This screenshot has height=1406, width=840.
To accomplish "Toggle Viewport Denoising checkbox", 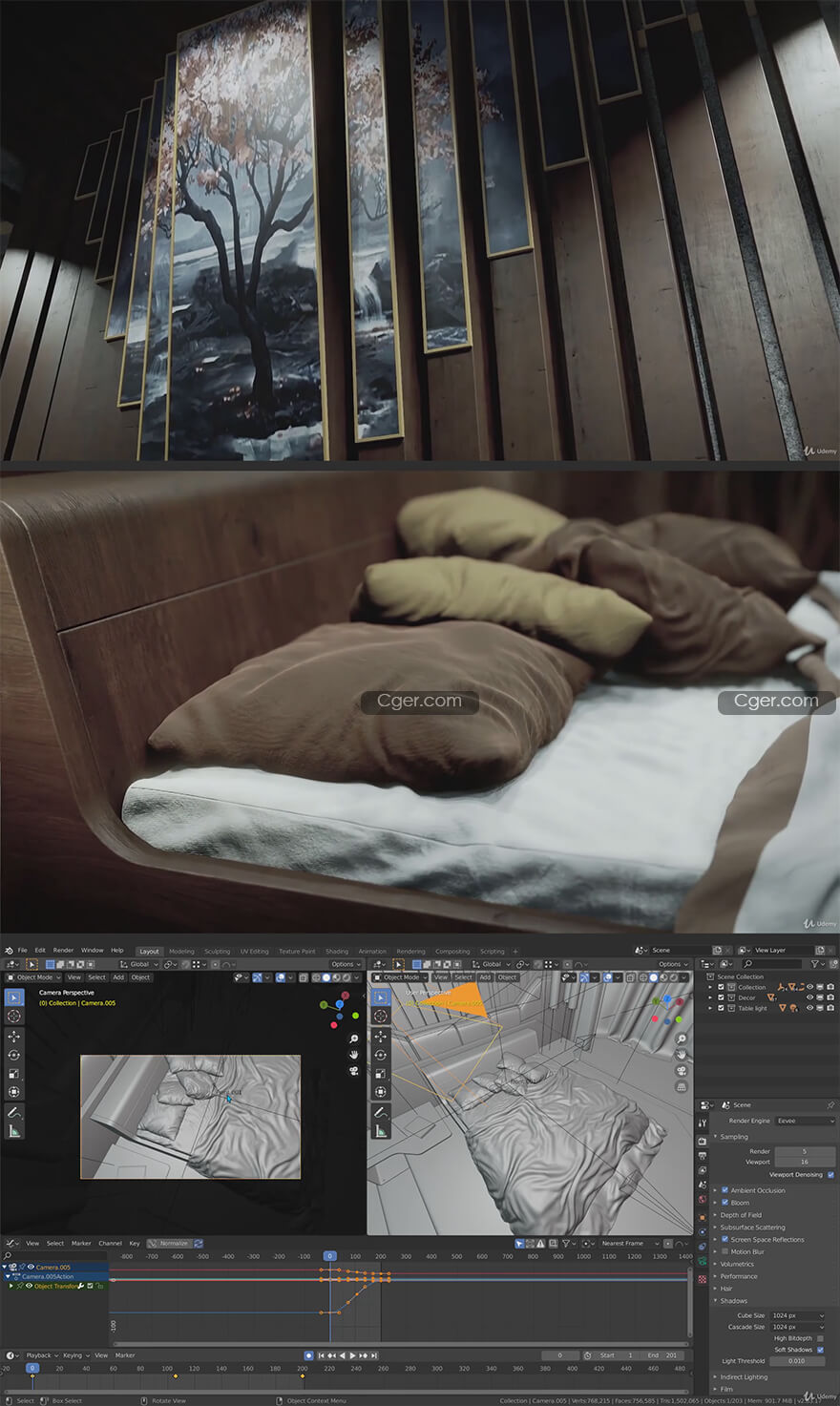I will (x=830, y=1175).
